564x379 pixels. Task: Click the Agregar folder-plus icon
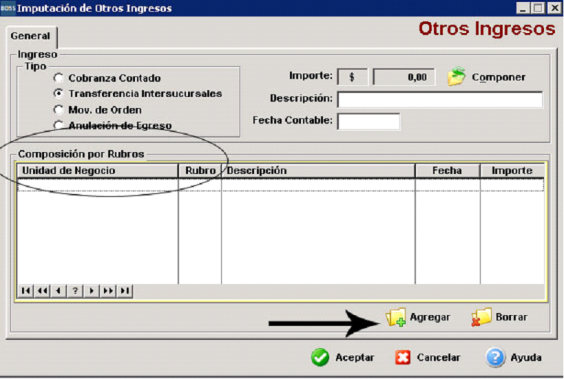[396, 317]
